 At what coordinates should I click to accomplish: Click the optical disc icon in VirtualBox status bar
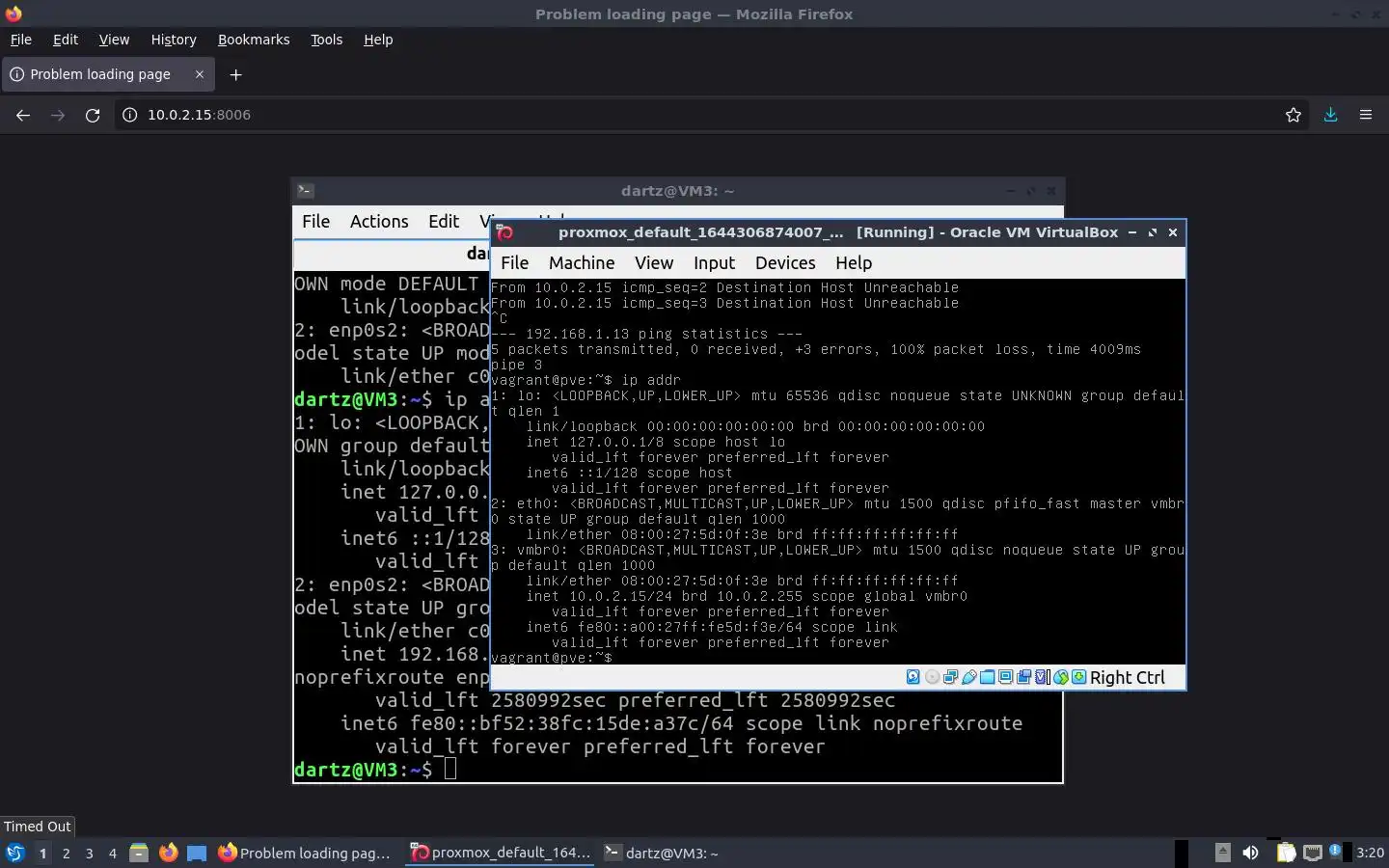[x=932, y=677]
